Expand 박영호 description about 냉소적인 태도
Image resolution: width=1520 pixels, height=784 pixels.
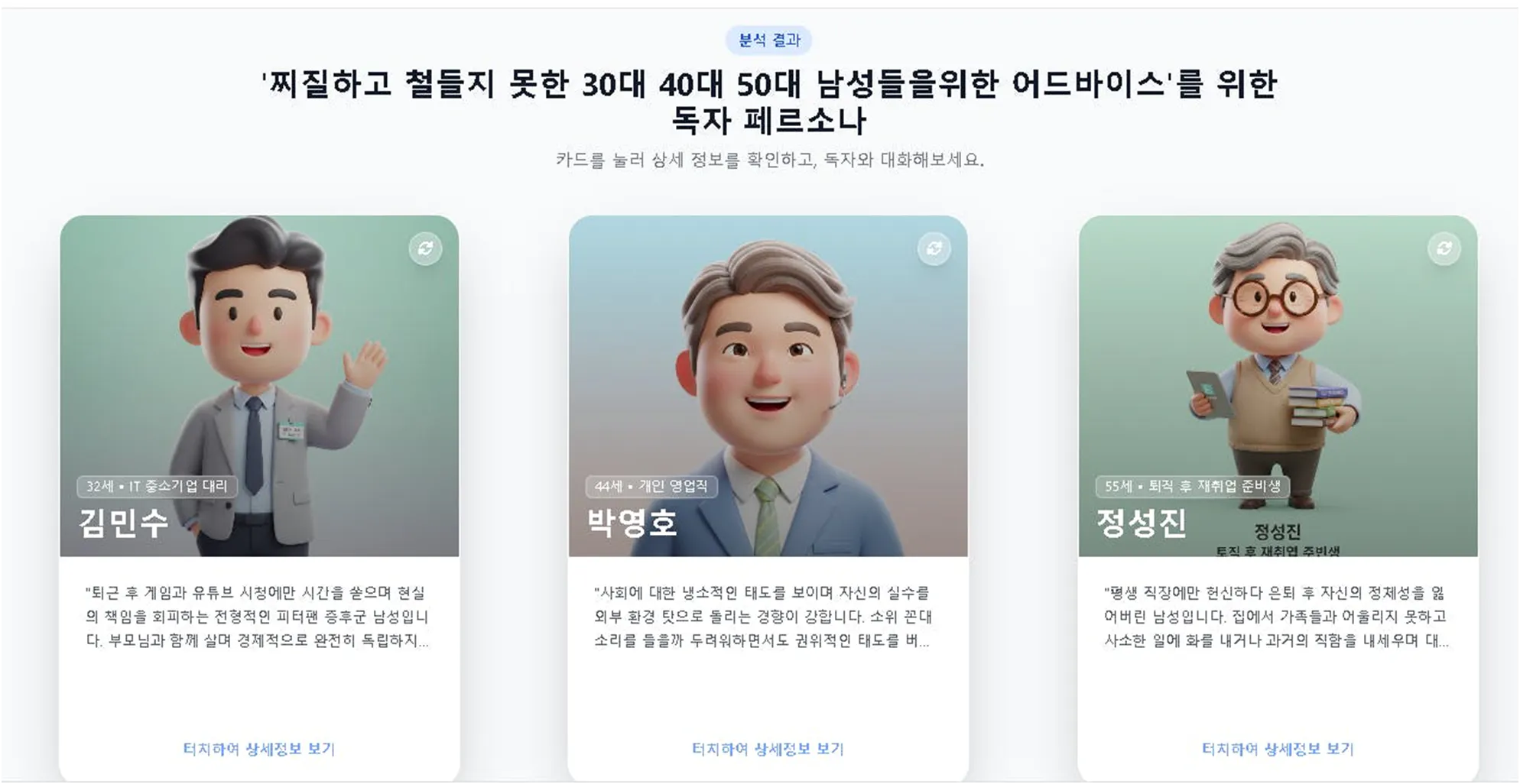(x=763, y=617)
